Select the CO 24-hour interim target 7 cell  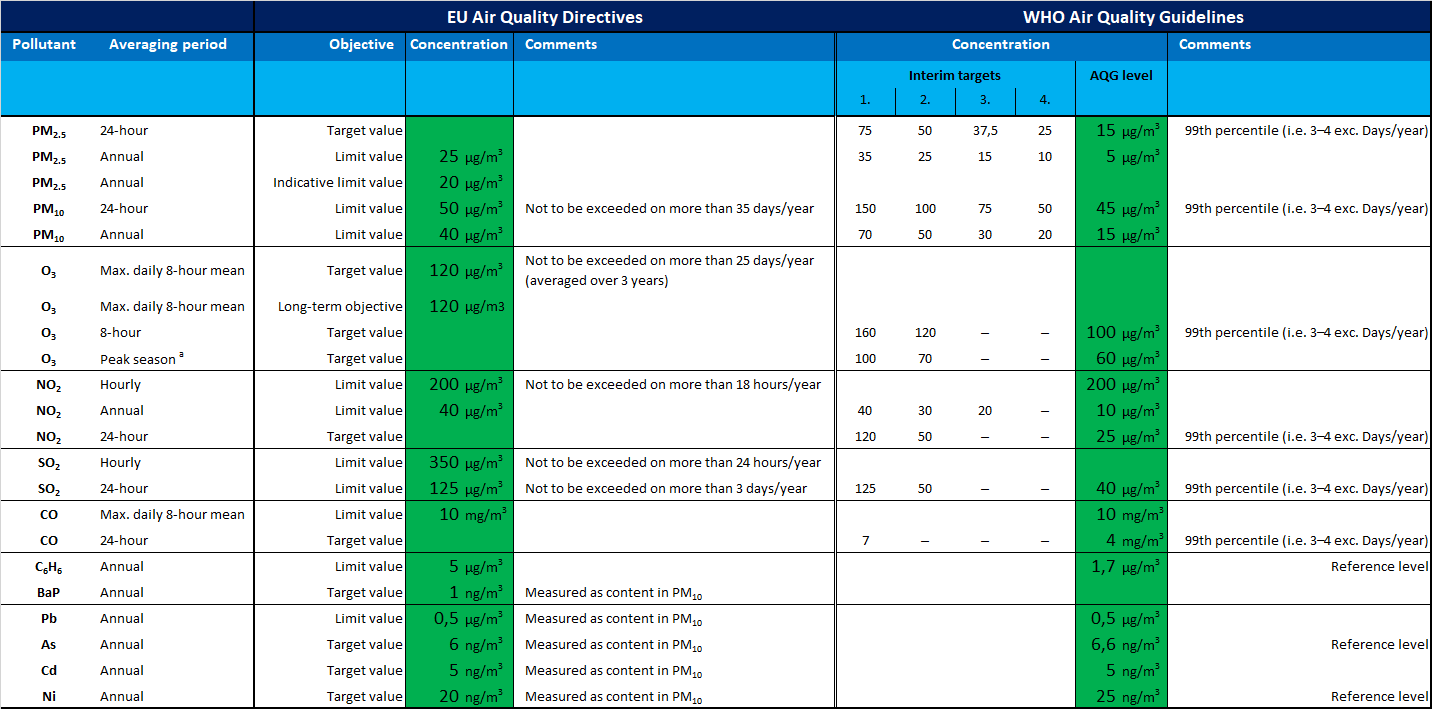(x=865, y=540)
